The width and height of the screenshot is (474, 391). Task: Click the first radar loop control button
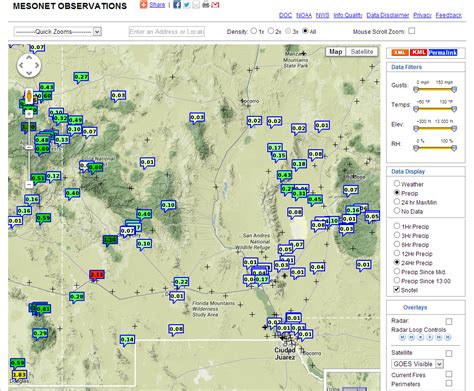tap(402, 337)
